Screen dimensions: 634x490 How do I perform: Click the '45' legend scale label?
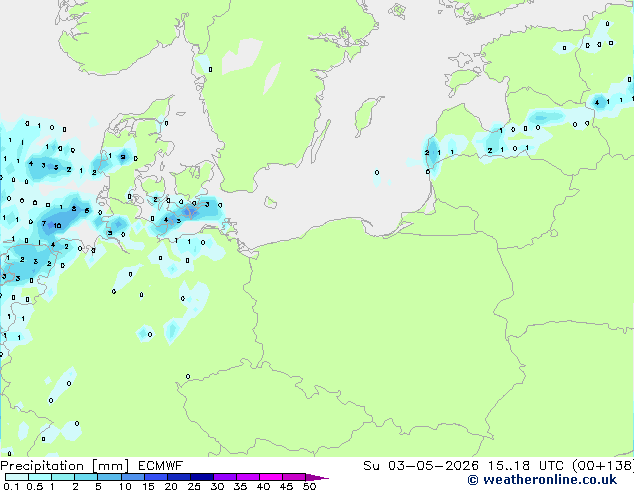tap(287, 486)
